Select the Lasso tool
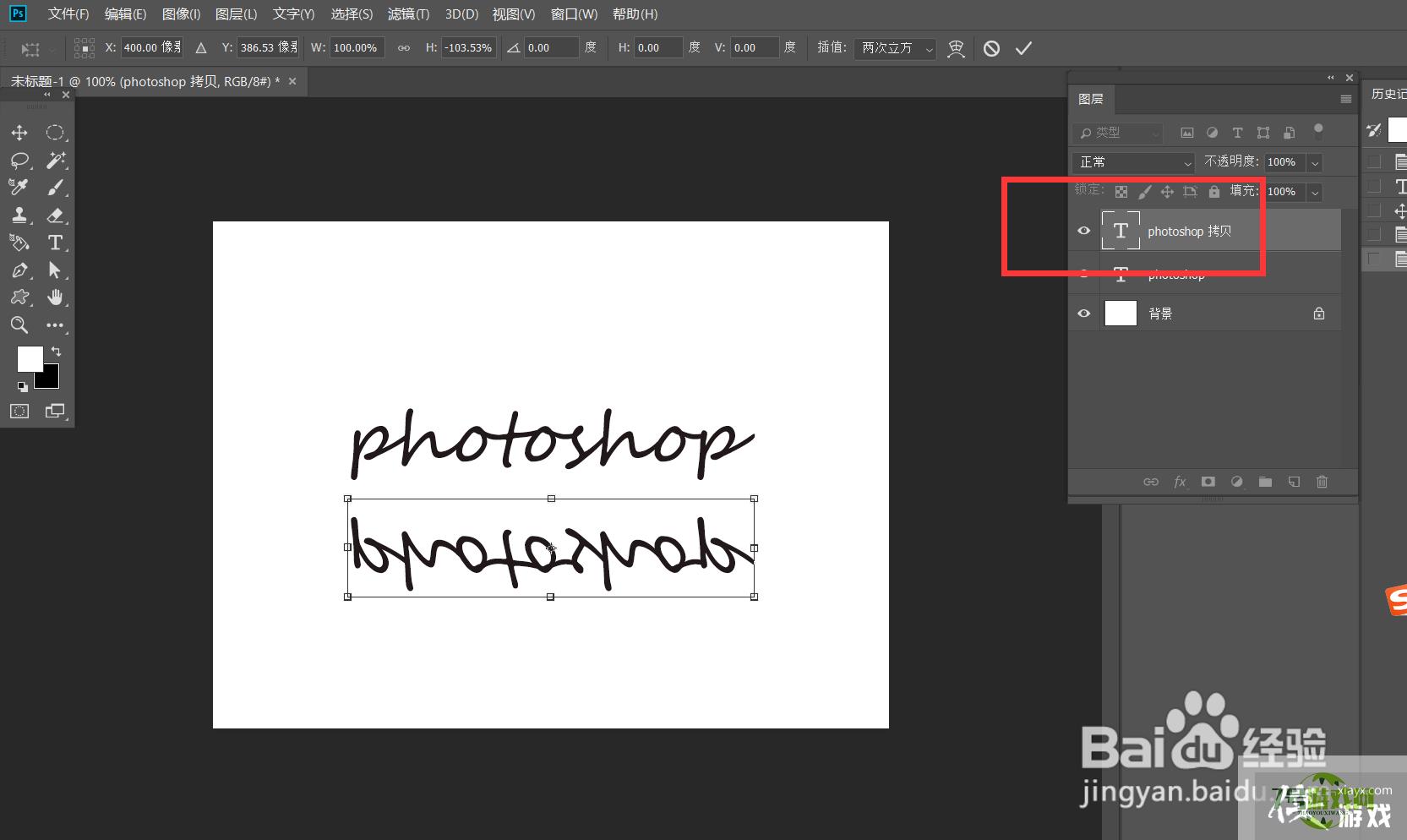 [19, 160]
